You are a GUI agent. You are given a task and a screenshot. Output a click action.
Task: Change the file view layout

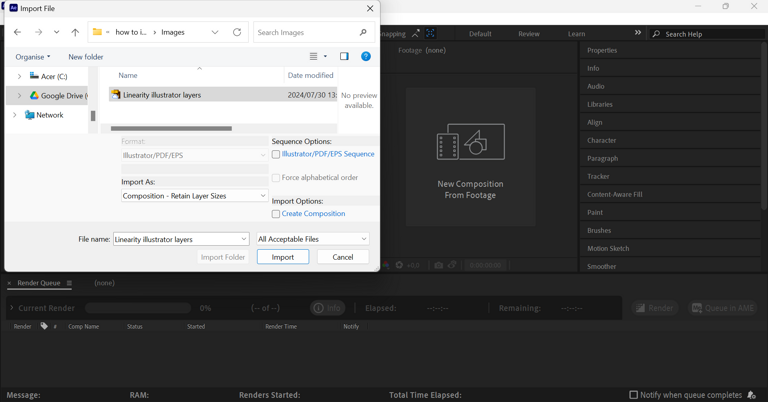click(x=313, y=56)
